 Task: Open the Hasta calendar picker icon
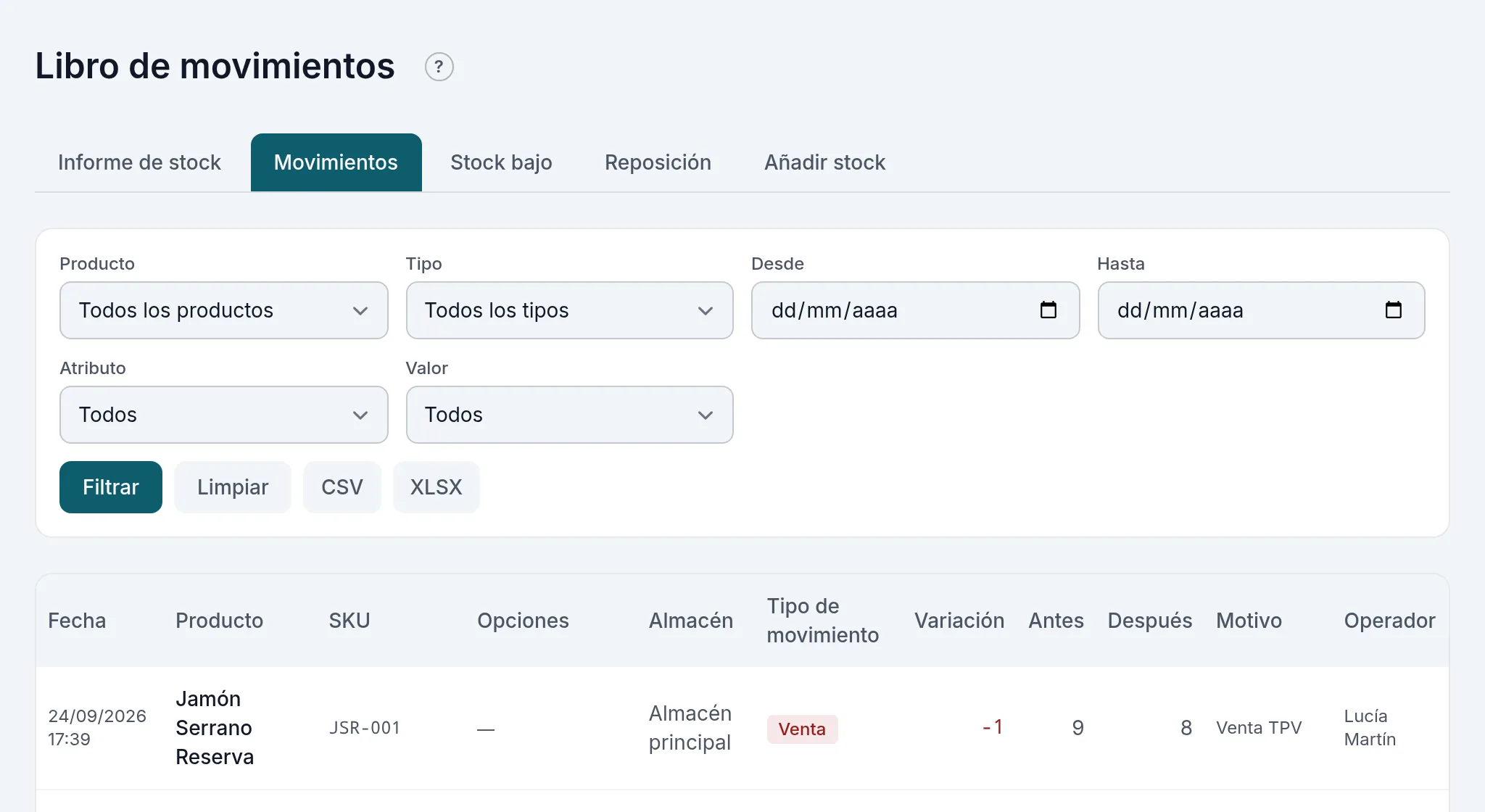pyautogui.click(x=1393, y=310)
